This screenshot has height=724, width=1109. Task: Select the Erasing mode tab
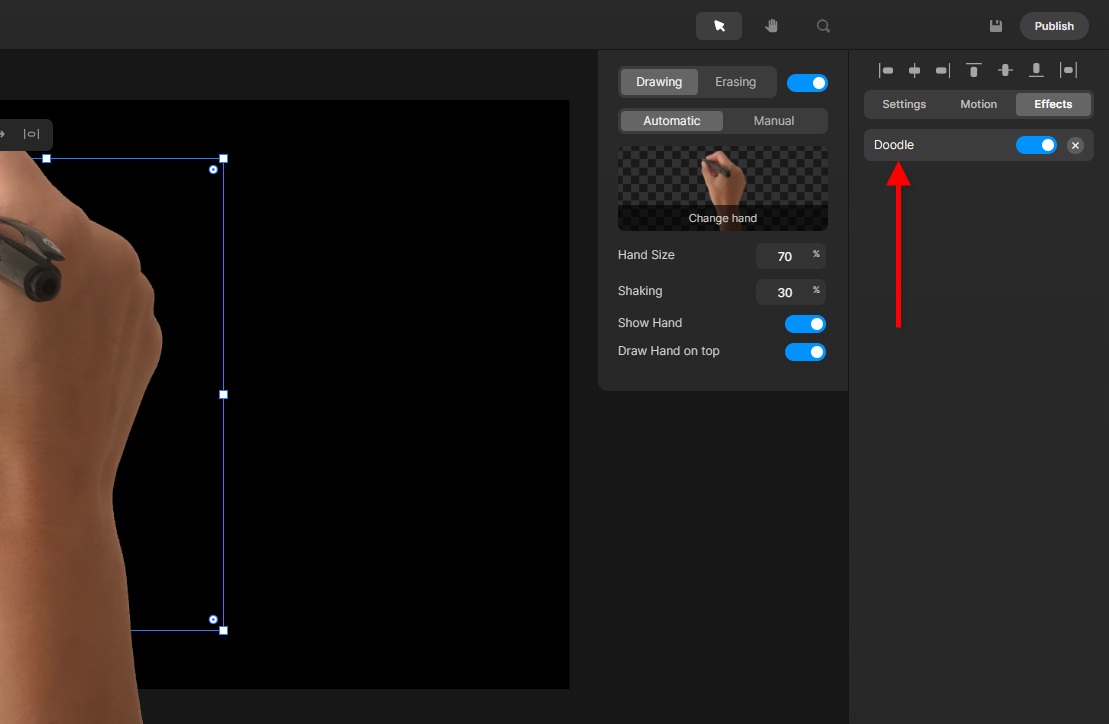[736, 82]
